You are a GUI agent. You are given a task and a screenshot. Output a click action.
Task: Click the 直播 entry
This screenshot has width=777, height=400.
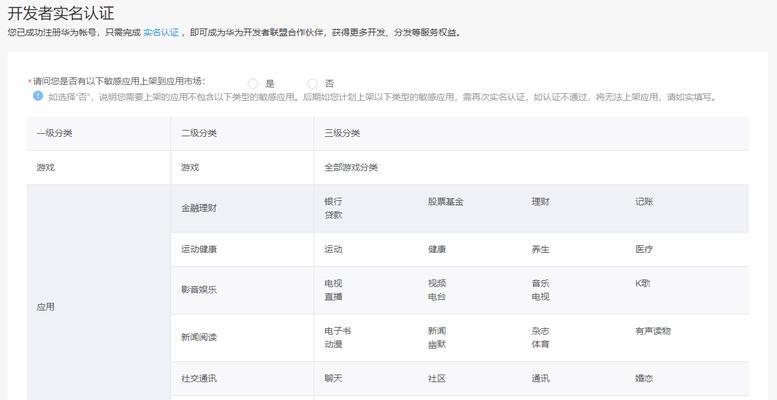pyautogui.click(x=333, y=297)
